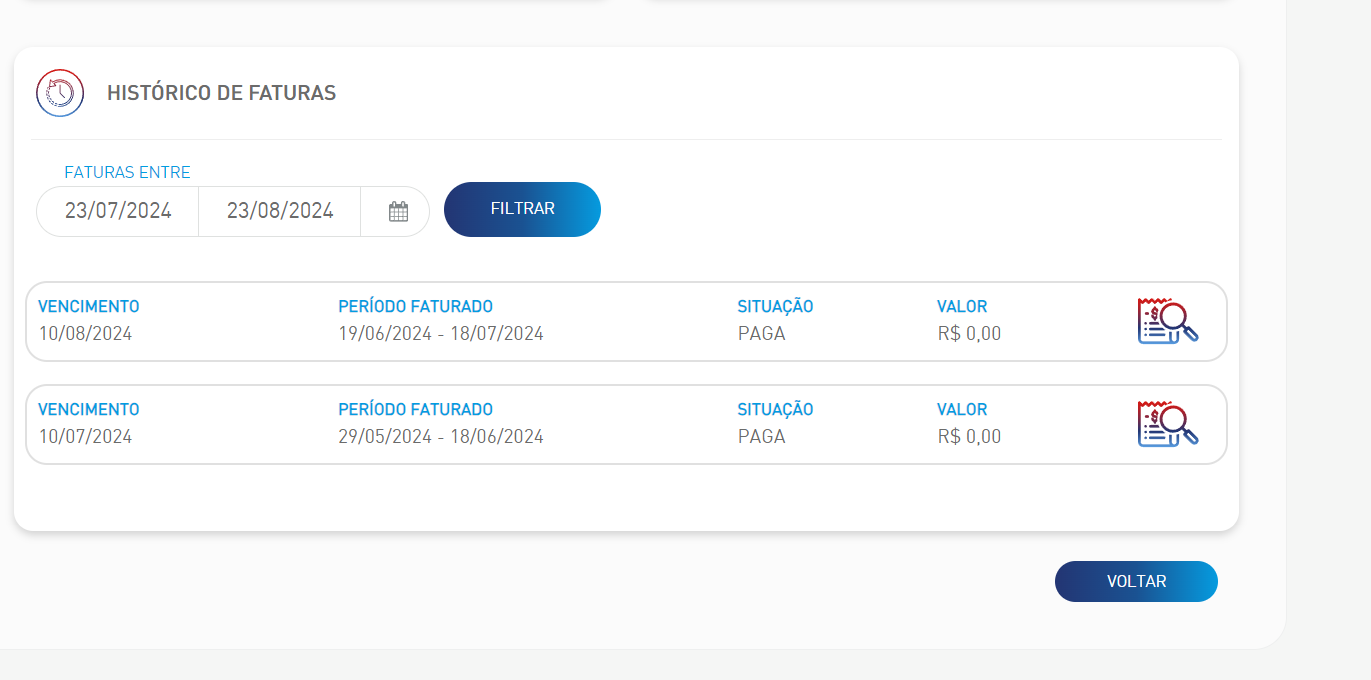Click PERÍODO FATURADO label in 10/07/2024 invoice
This screenshot has width=1371, height=680.
[x=415, y=410]
